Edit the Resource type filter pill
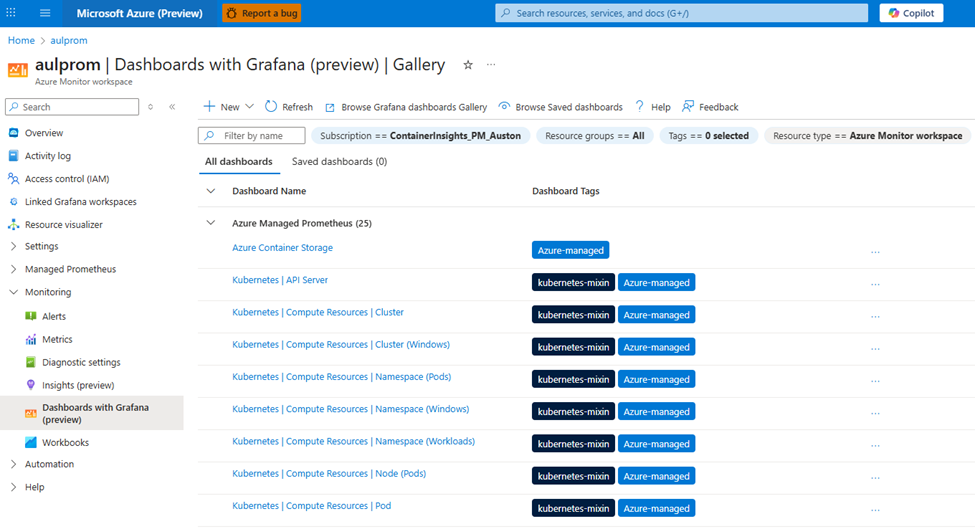This screenshot has height=529, width=975. pos(867,136)
